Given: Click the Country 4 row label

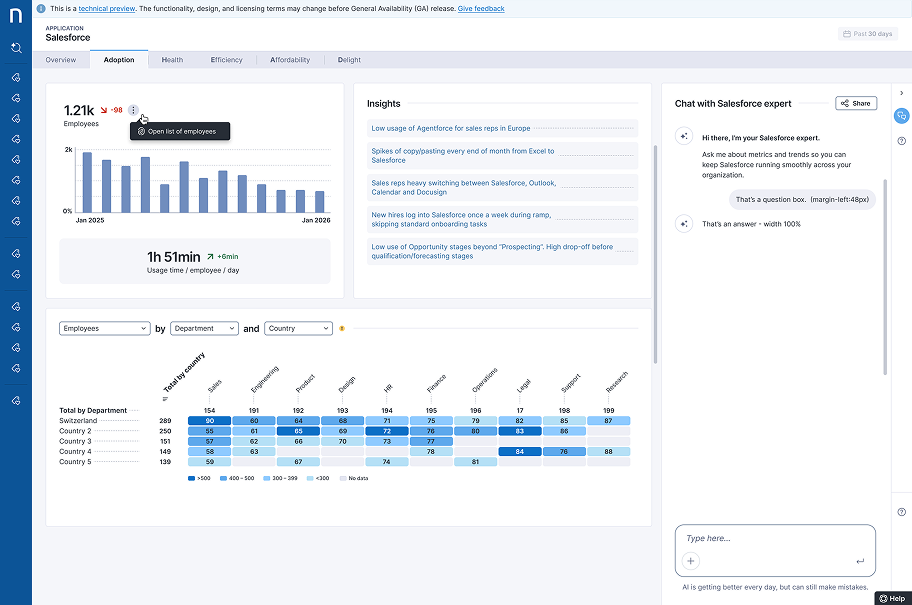Looking at the screenshot, I should tap(75, 451).
